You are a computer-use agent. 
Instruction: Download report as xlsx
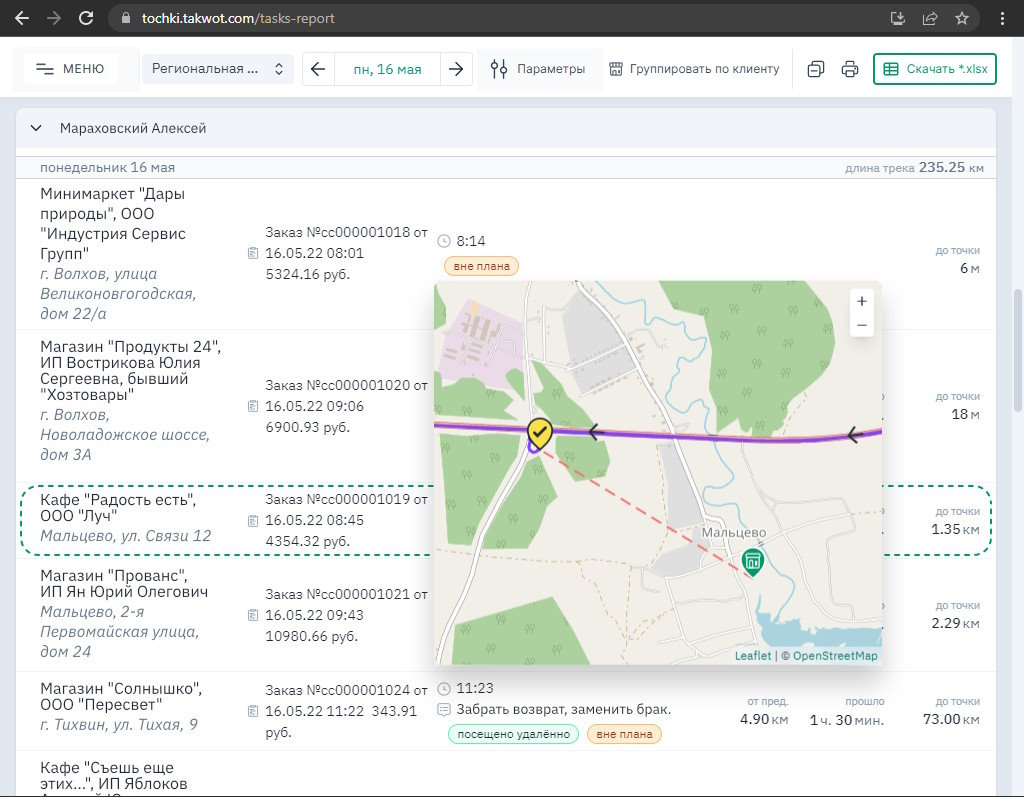[x=935, y=69]
